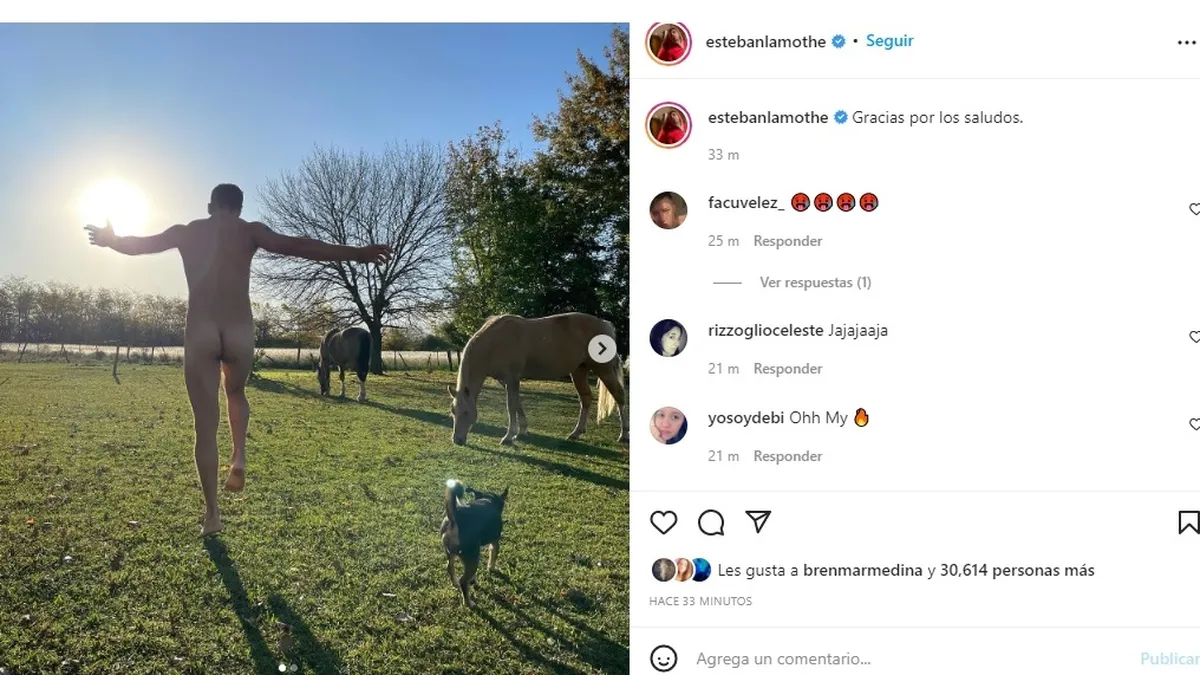The image size is (1200, 675).
Task: View 30,614 personas más likes list
Action: pos(1017,570)
